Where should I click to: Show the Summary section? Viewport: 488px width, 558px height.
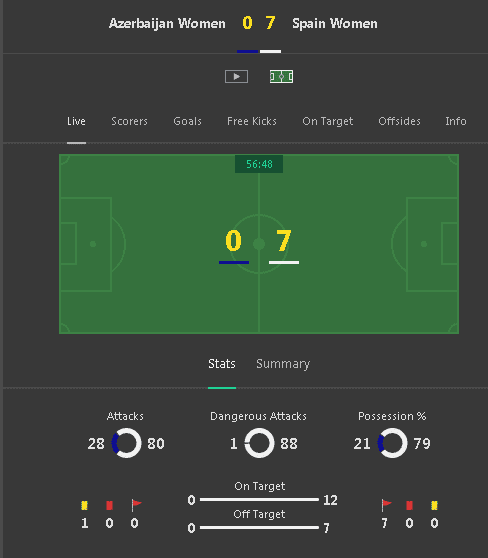[x=283, y=364]
